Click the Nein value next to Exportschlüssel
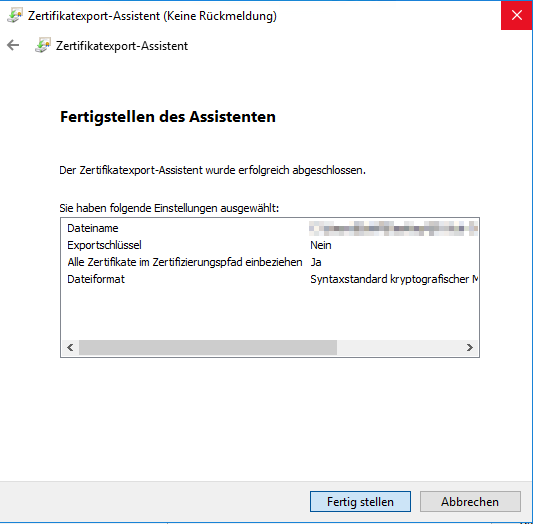Screen dimensions: 533x524 point(321,245)
